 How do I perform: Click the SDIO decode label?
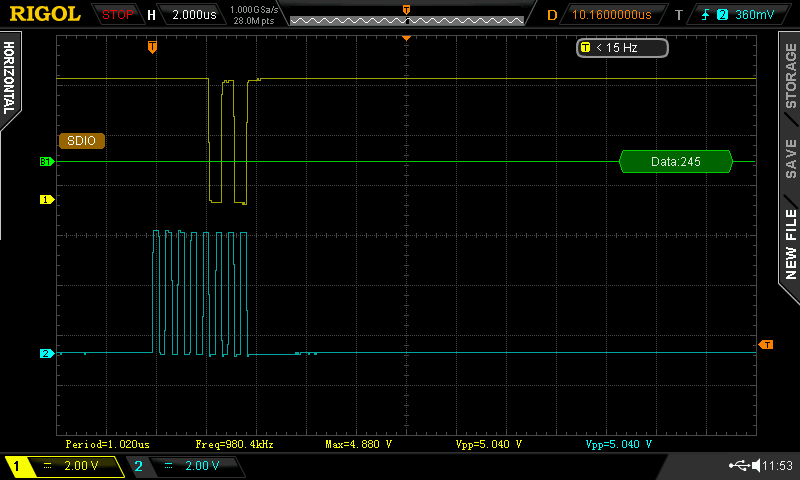(82, 141)
